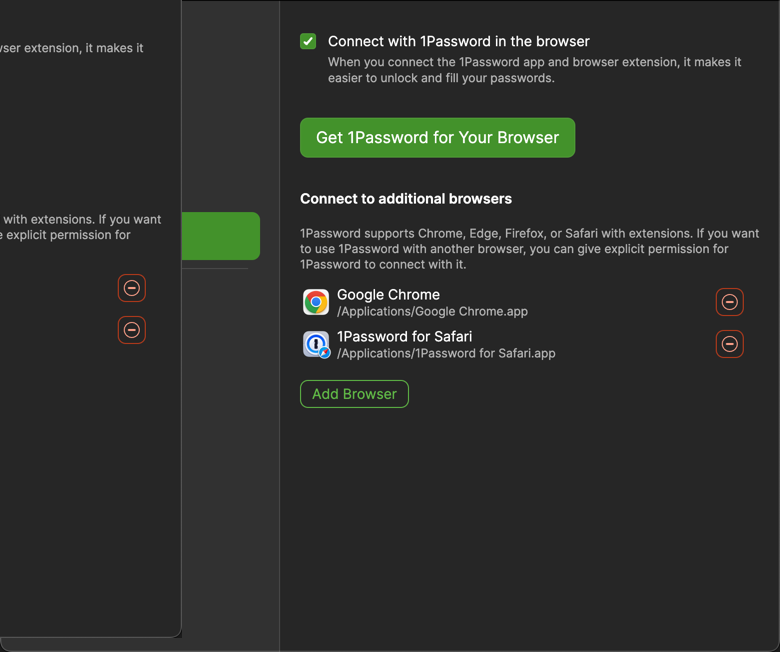Click lower minus icon in left background window
The height and width of the screenshot is (652, 780).
[x=132, y=330]
